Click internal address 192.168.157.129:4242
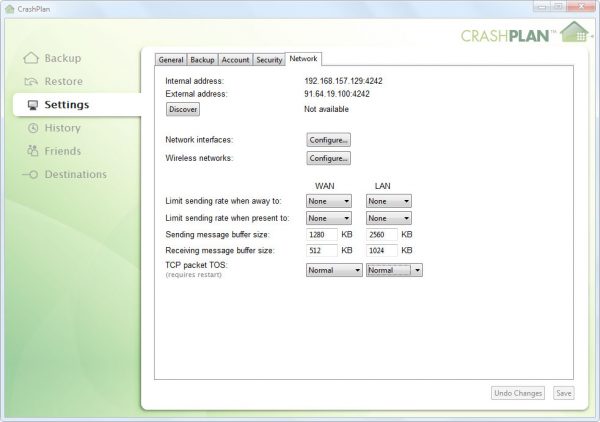 343,81
